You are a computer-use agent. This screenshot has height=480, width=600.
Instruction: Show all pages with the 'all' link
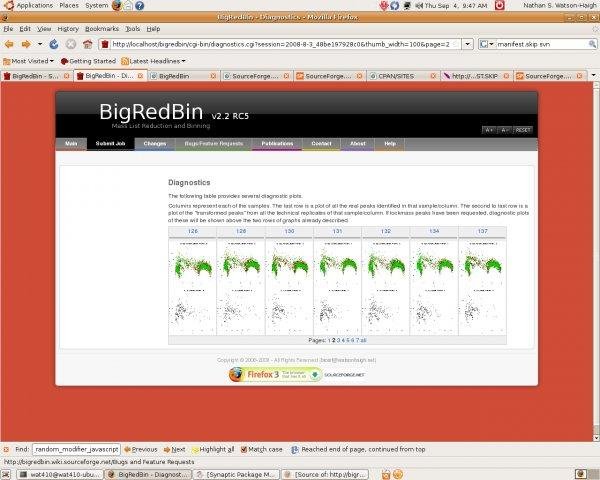pos(363,340)
